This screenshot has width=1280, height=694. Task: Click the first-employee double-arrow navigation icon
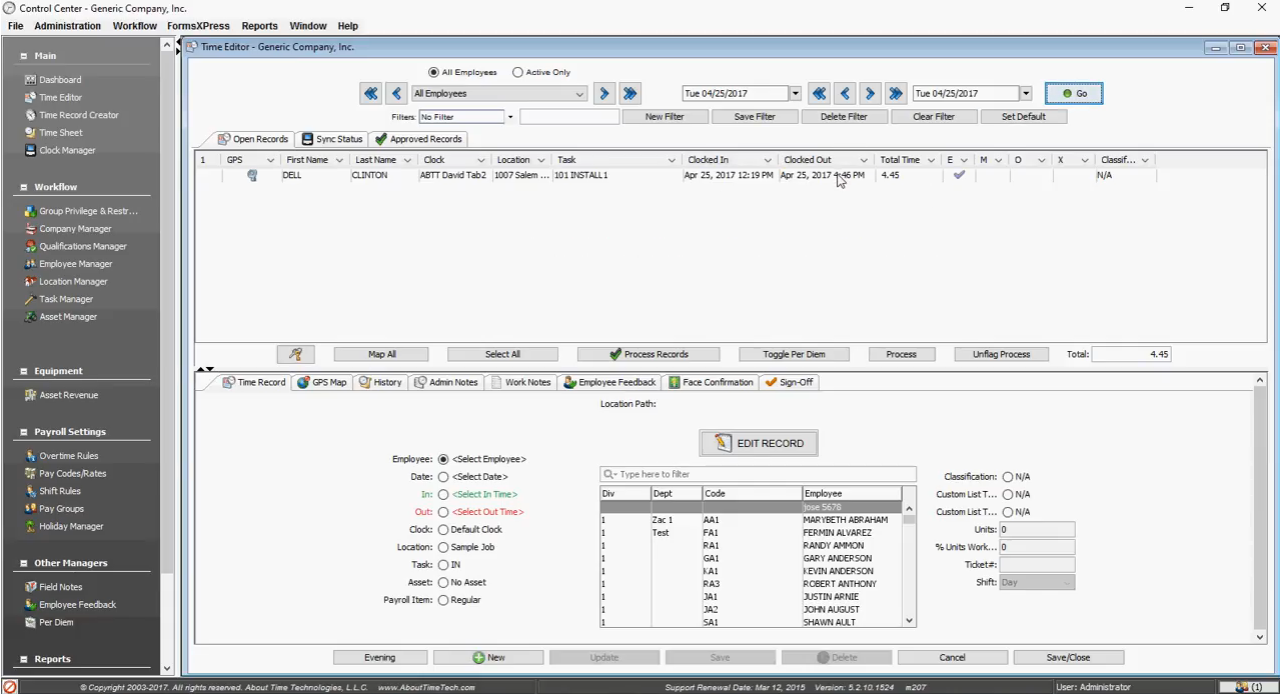[x=370, y=93]
